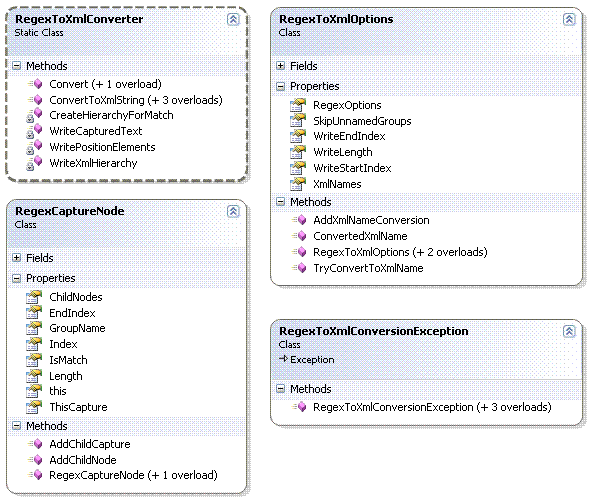Click the WriteEndIndex property icon
The width and height of the screenshot is (600, 500).
click(298, 136)
